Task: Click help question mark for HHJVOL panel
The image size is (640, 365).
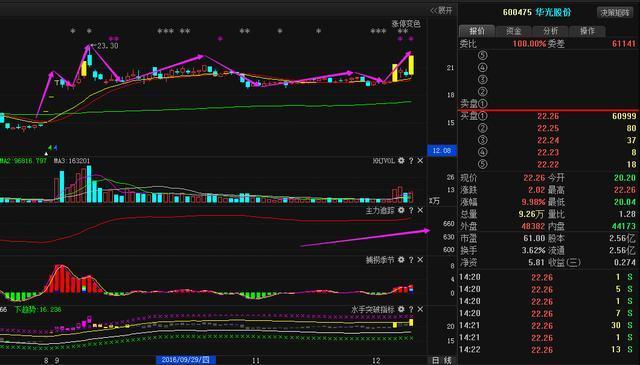Action: [x=411, y=161]
